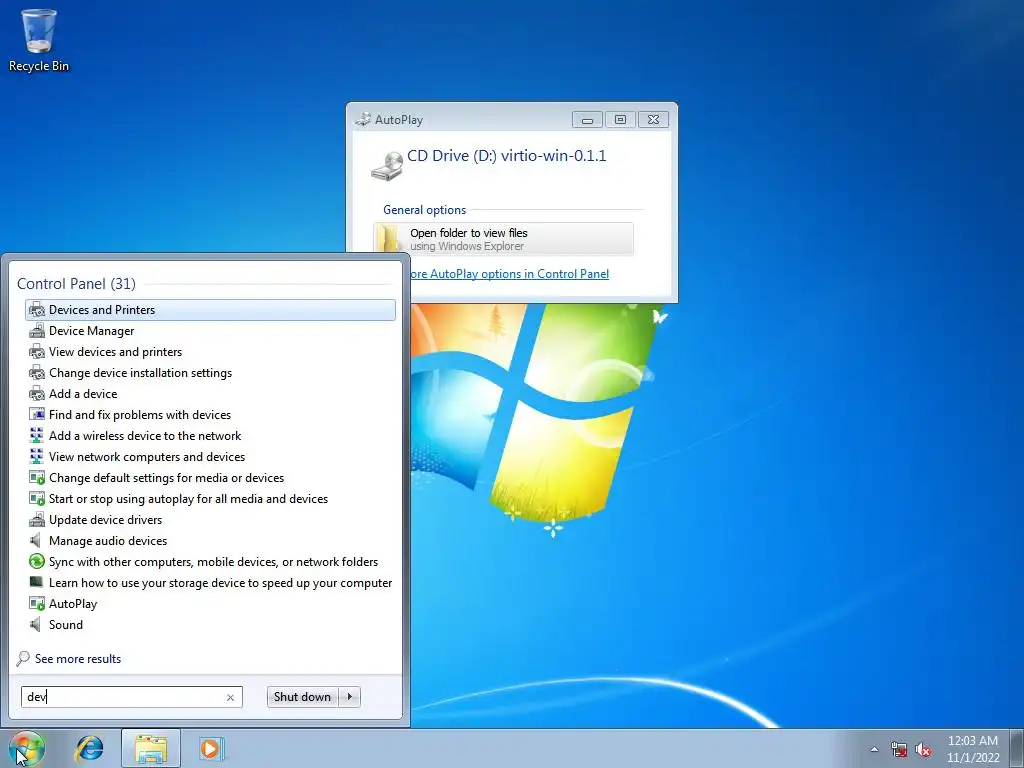Screen dimensions: 1024x768
Task: Minimize the AutoPlay window
Action: (587, 120)
